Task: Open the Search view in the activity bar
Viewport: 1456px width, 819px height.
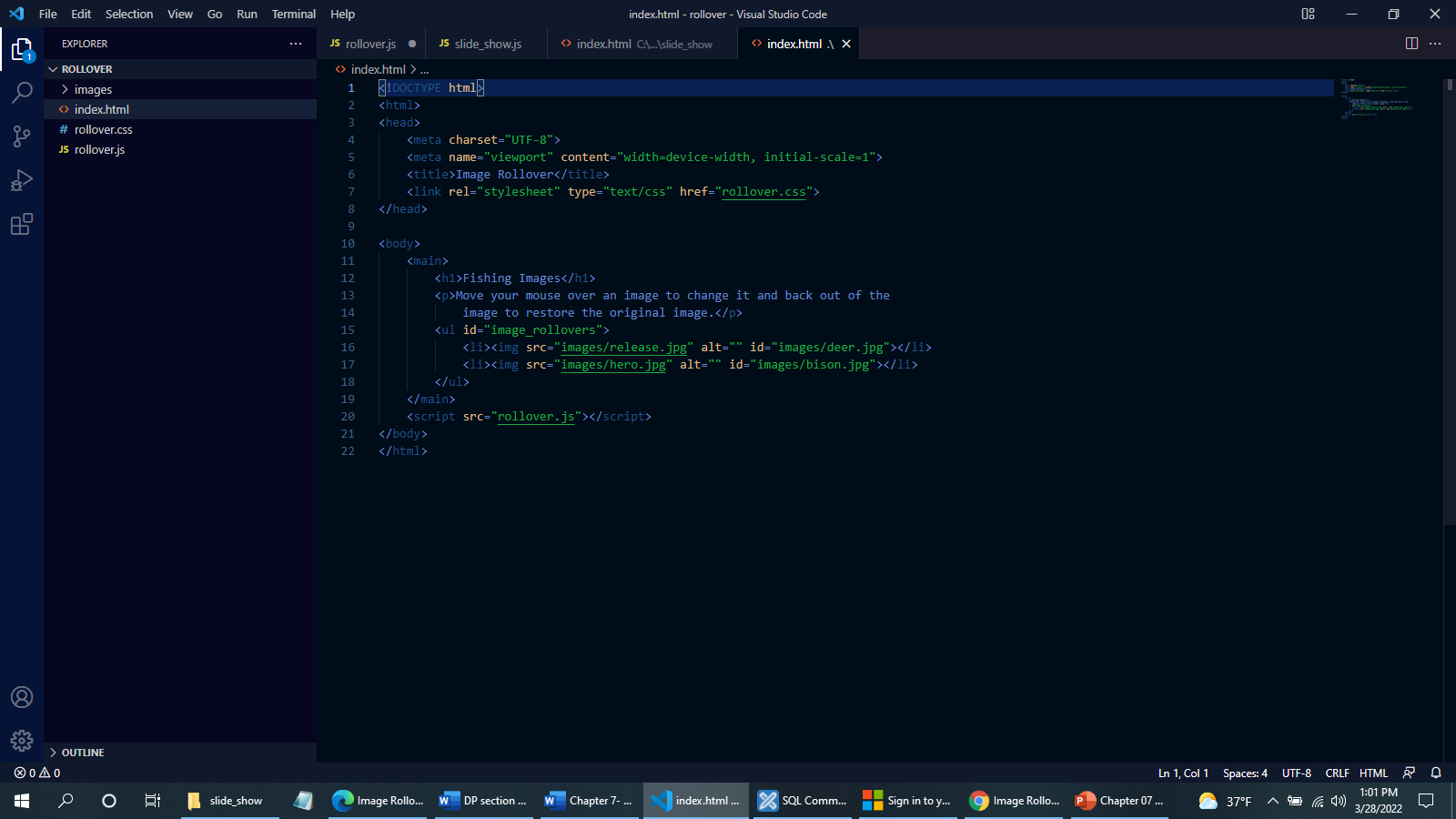Action: click(x=22, y=92)
